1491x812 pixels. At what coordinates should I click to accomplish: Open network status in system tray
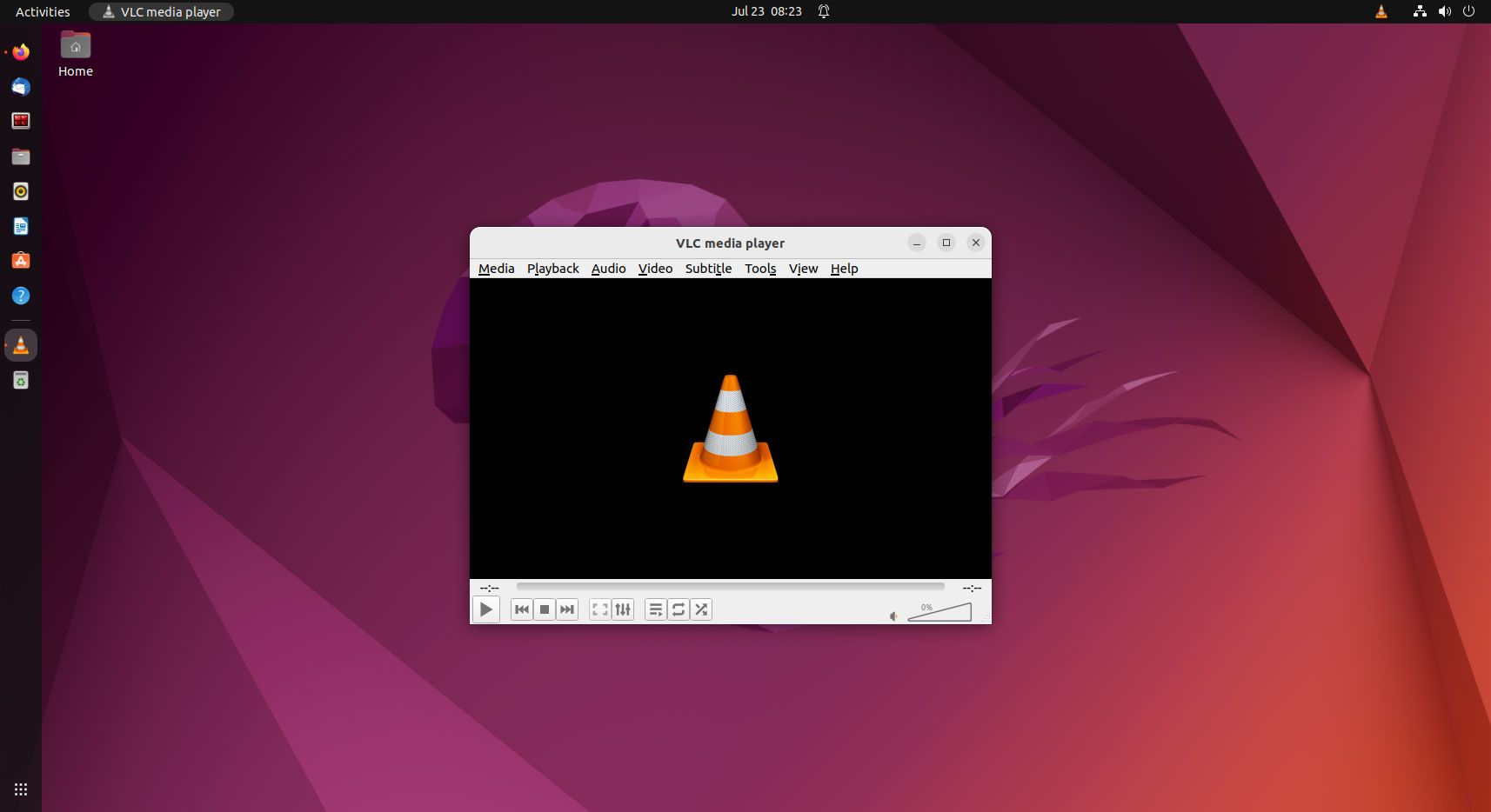[x=1420, y=11]
